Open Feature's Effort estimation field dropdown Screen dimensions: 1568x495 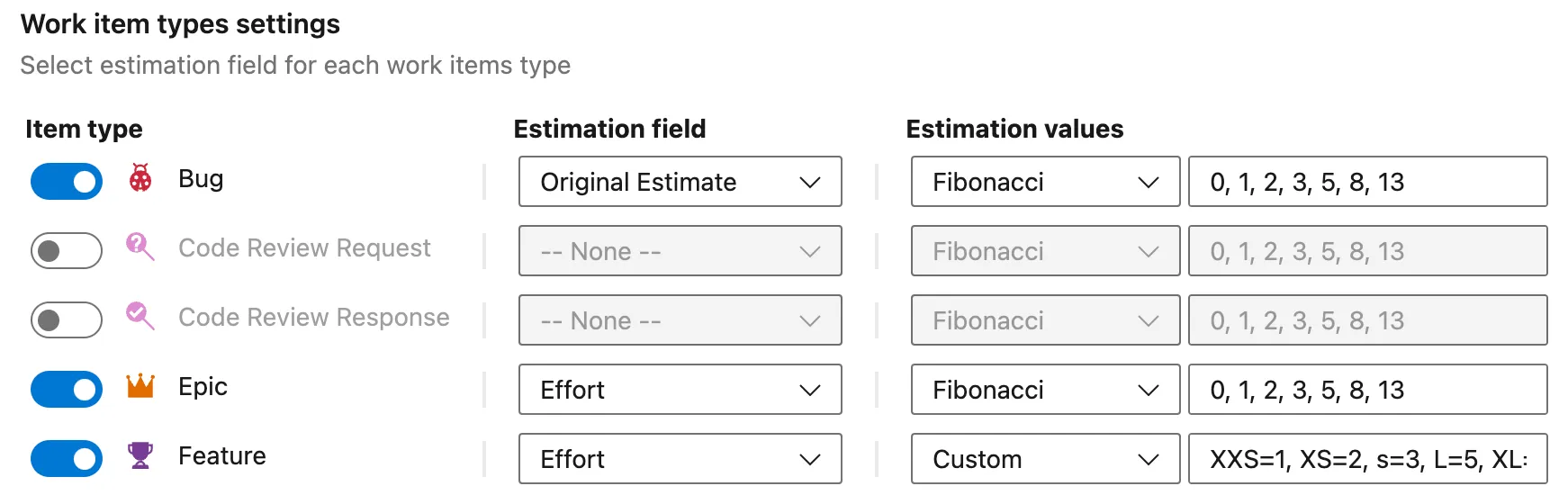point(680,459)
